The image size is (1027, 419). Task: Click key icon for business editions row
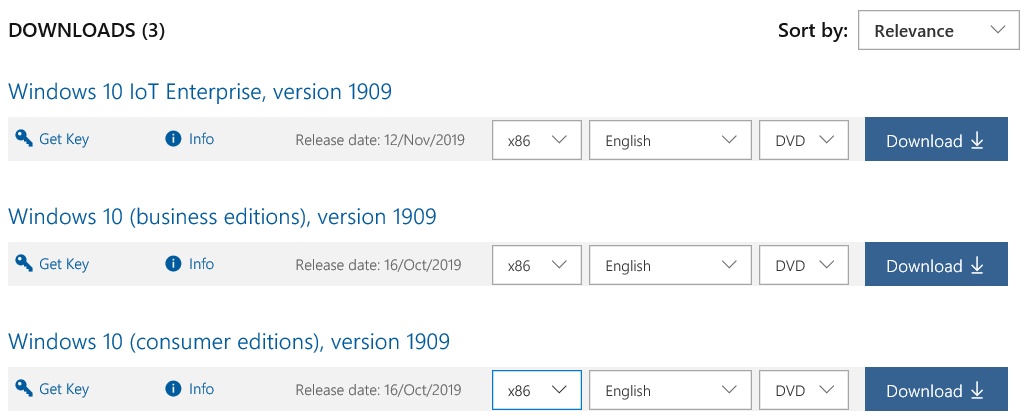24,264
